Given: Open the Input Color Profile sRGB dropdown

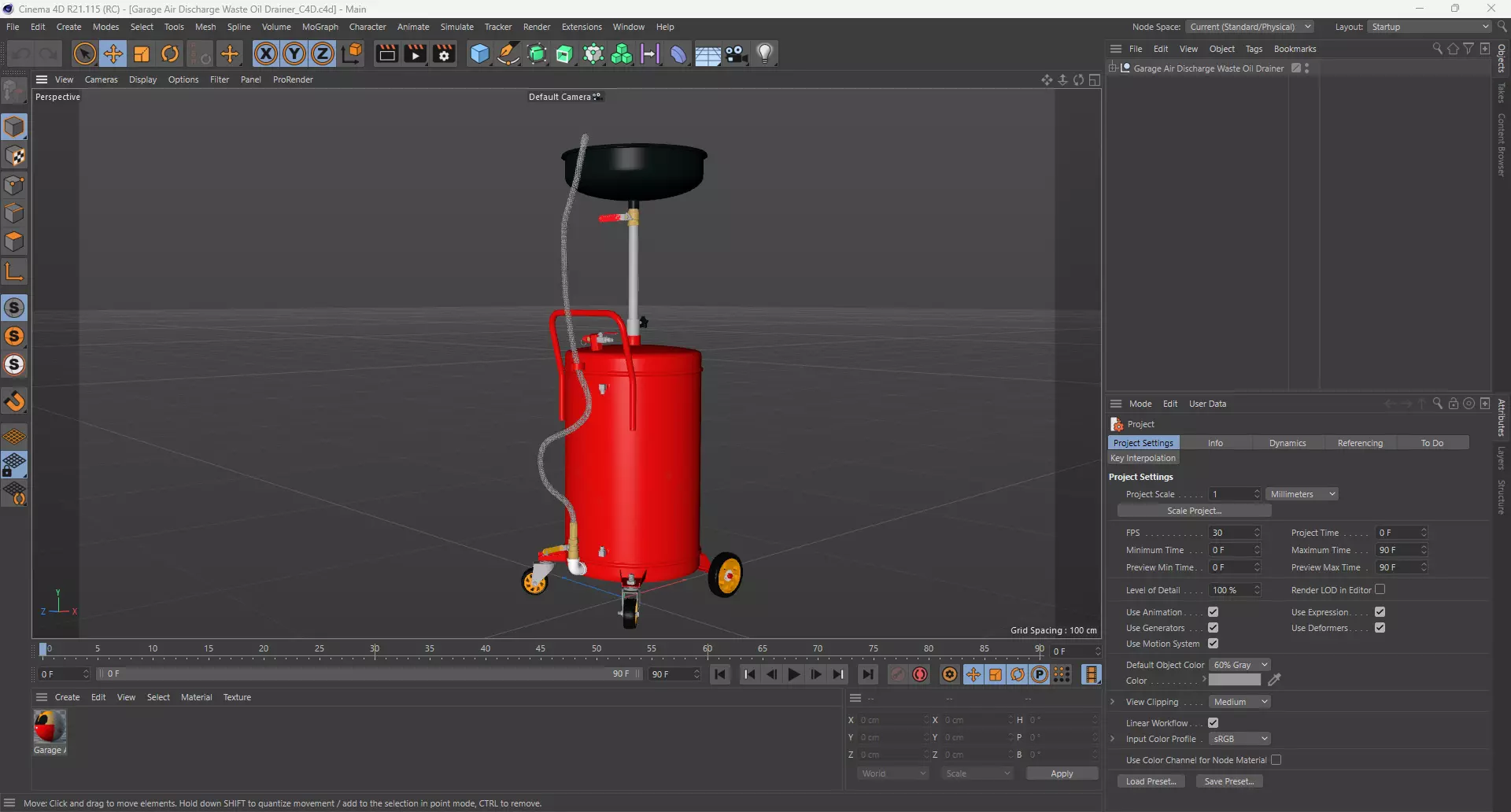Looking at the screenshot, I should (x=1239, y=739).
